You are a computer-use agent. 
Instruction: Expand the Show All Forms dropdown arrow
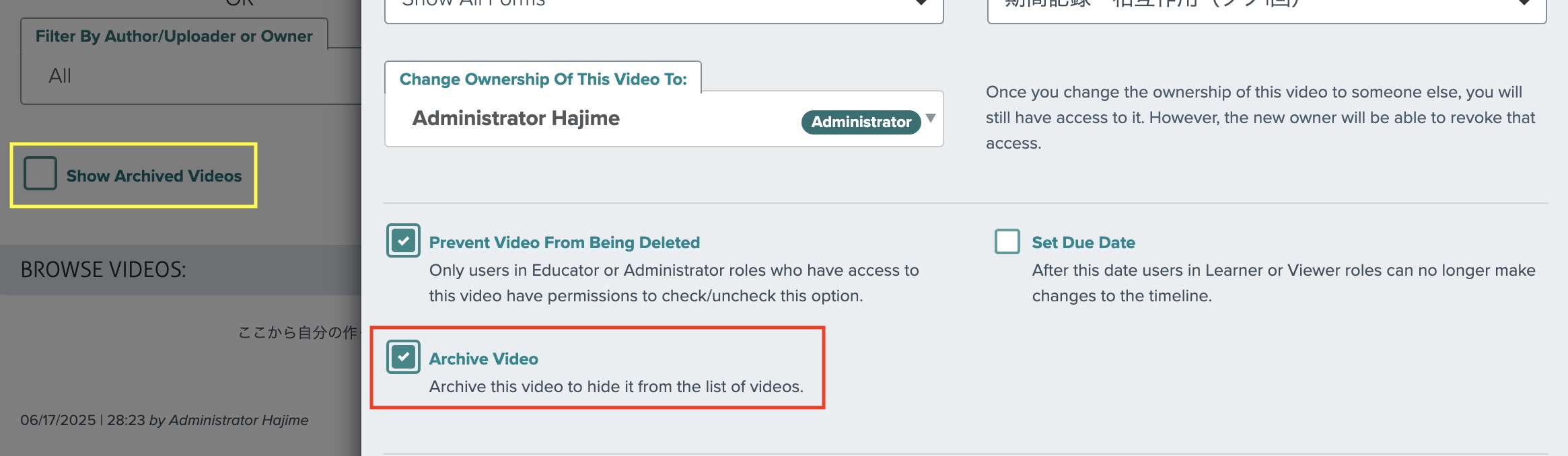tap(921, 3)
